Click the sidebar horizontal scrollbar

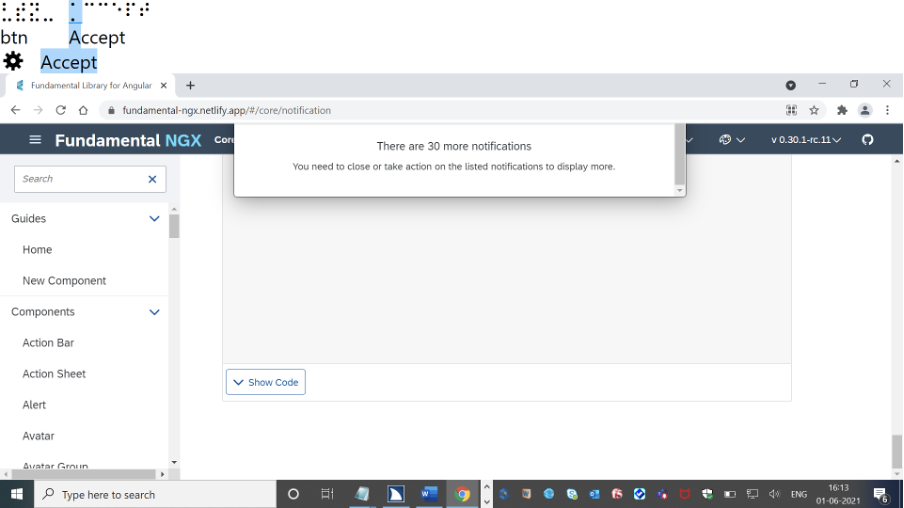[x=84, y=474]
